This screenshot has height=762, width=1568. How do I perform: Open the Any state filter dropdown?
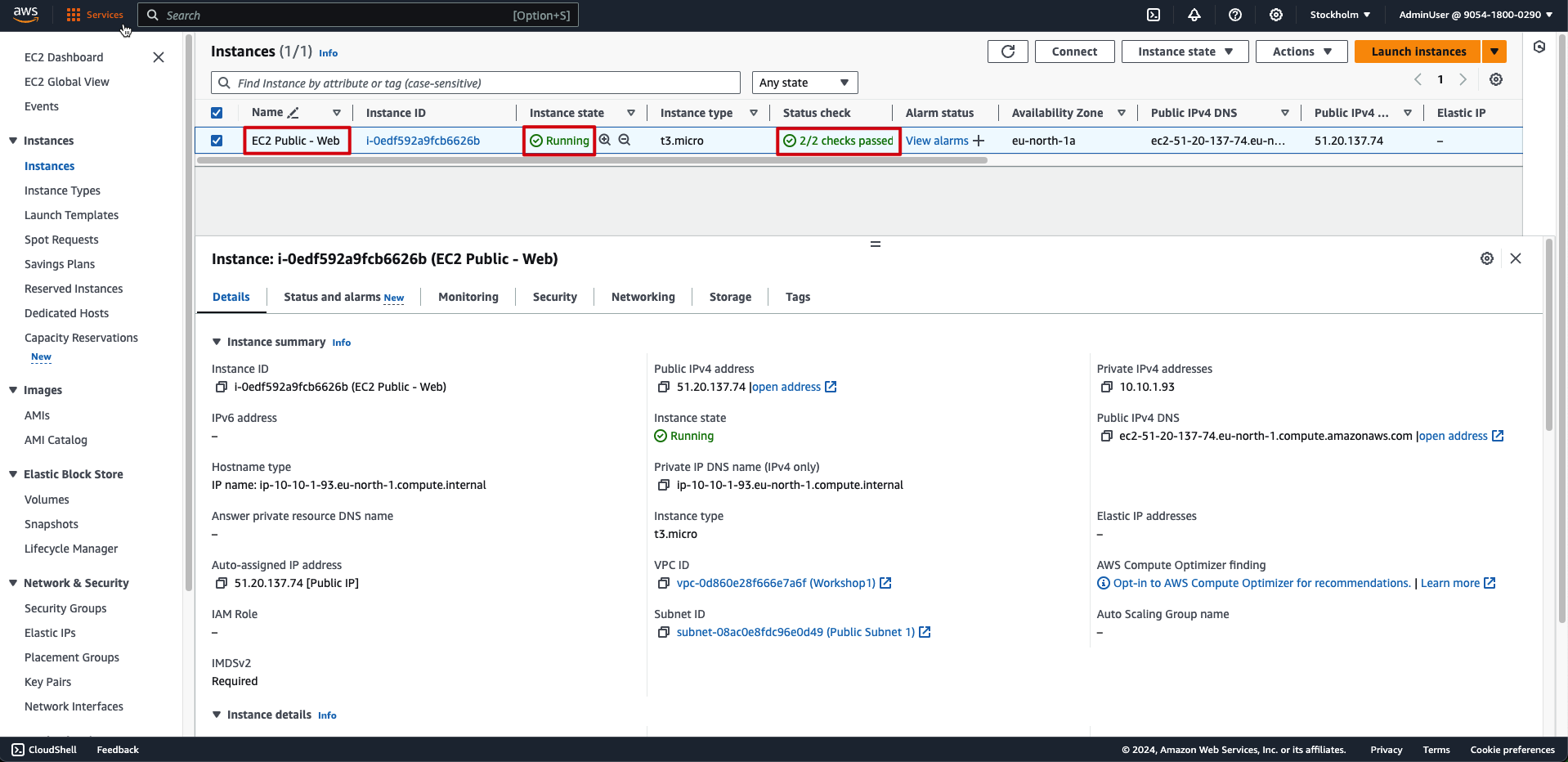pyautogui.click(x=804, y=83)
